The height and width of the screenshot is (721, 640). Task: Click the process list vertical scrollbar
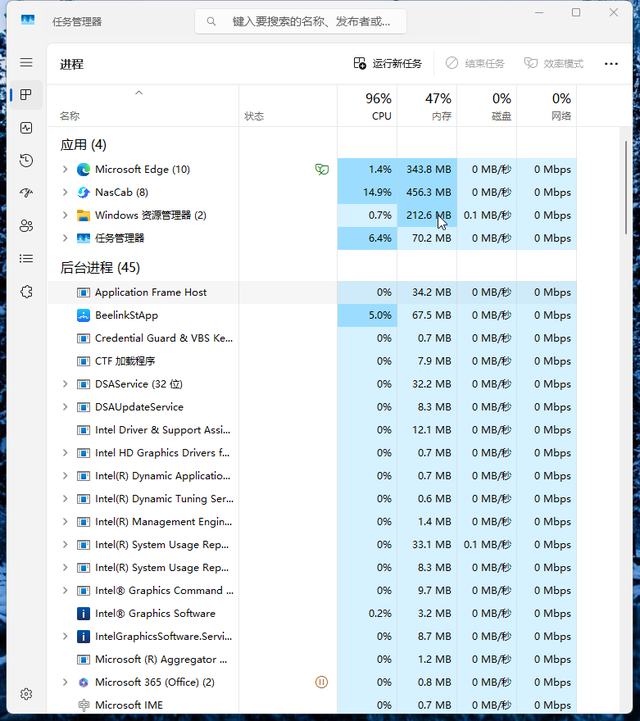coord(626,188)
